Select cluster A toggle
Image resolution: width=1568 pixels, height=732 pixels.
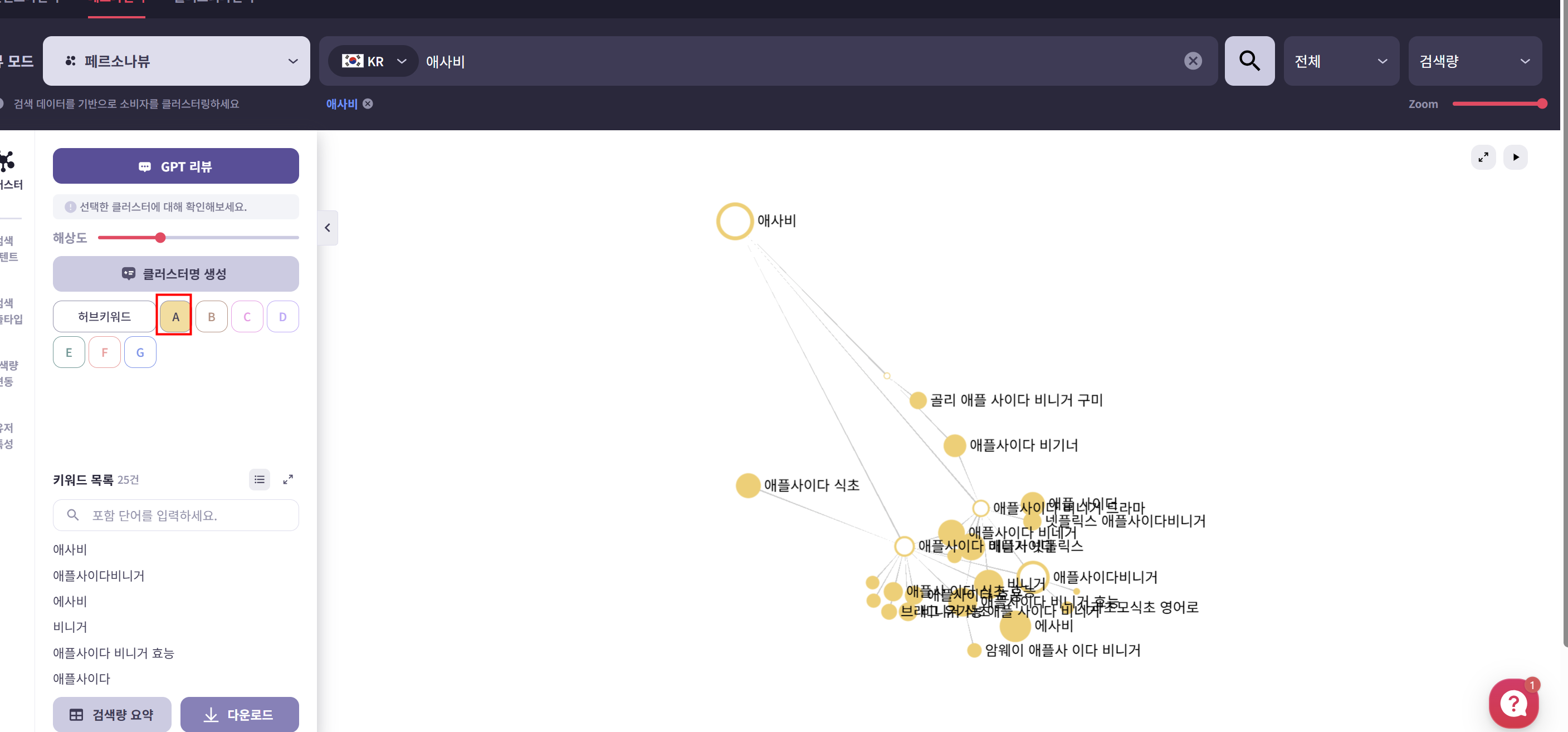tap(175, 316)
